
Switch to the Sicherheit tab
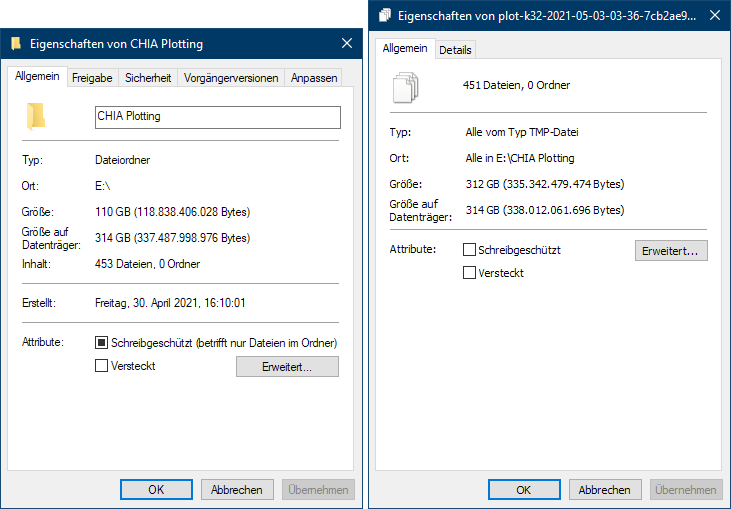pos(148,78)
